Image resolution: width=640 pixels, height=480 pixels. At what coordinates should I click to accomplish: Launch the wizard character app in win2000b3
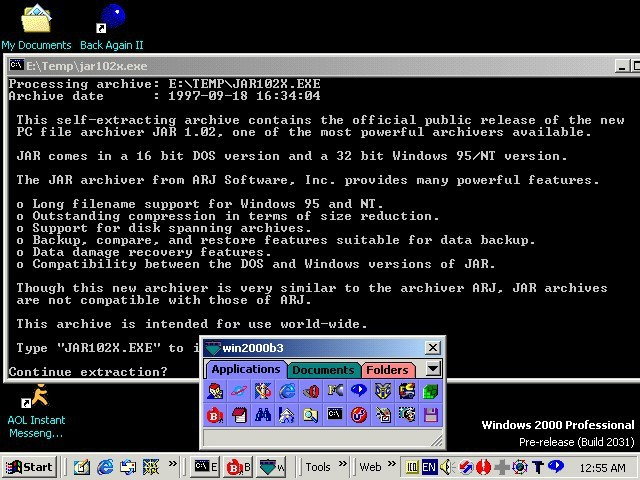215,391
